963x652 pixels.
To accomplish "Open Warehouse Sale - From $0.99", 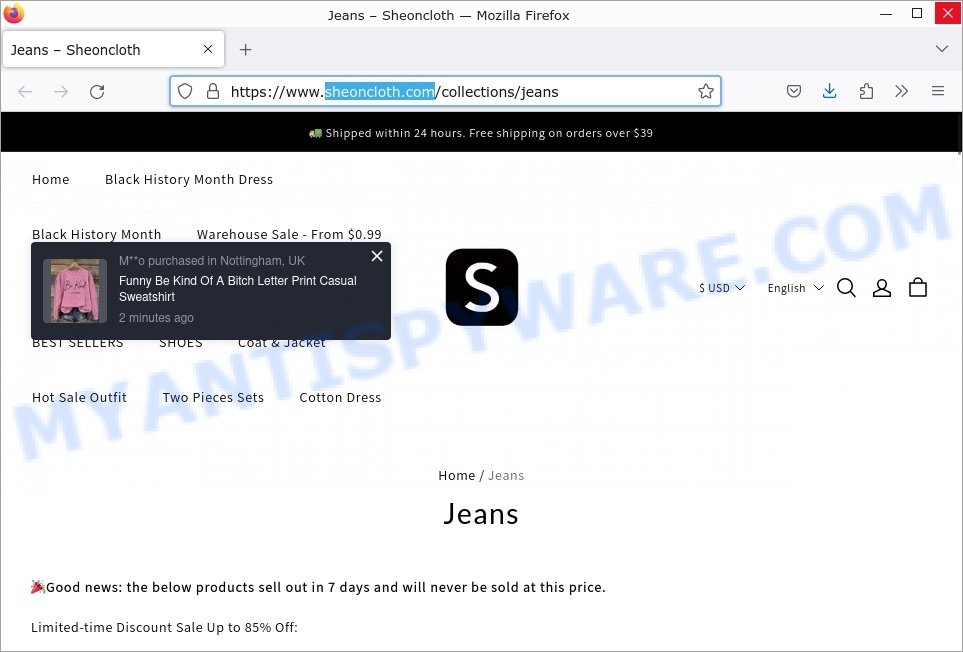I will click(x=289, y=235).
